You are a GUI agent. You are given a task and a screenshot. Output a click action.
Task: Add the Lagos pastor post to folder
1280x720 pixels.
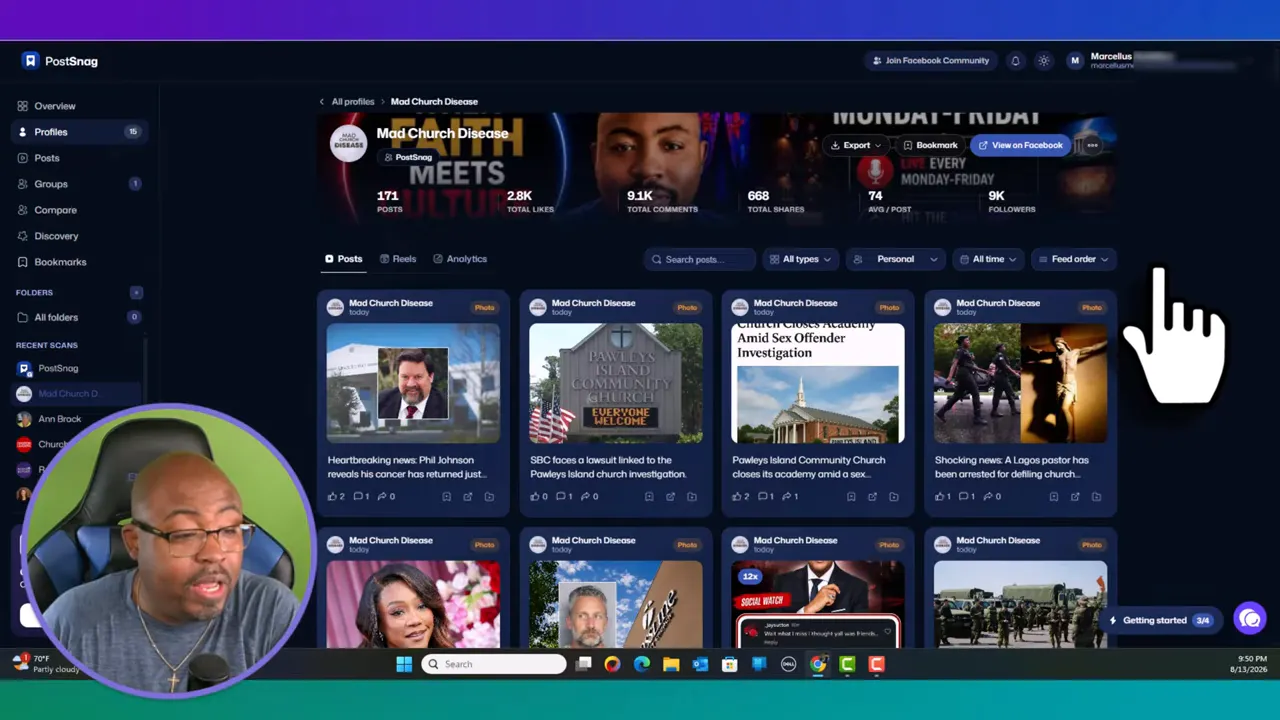coord(1097,497)
